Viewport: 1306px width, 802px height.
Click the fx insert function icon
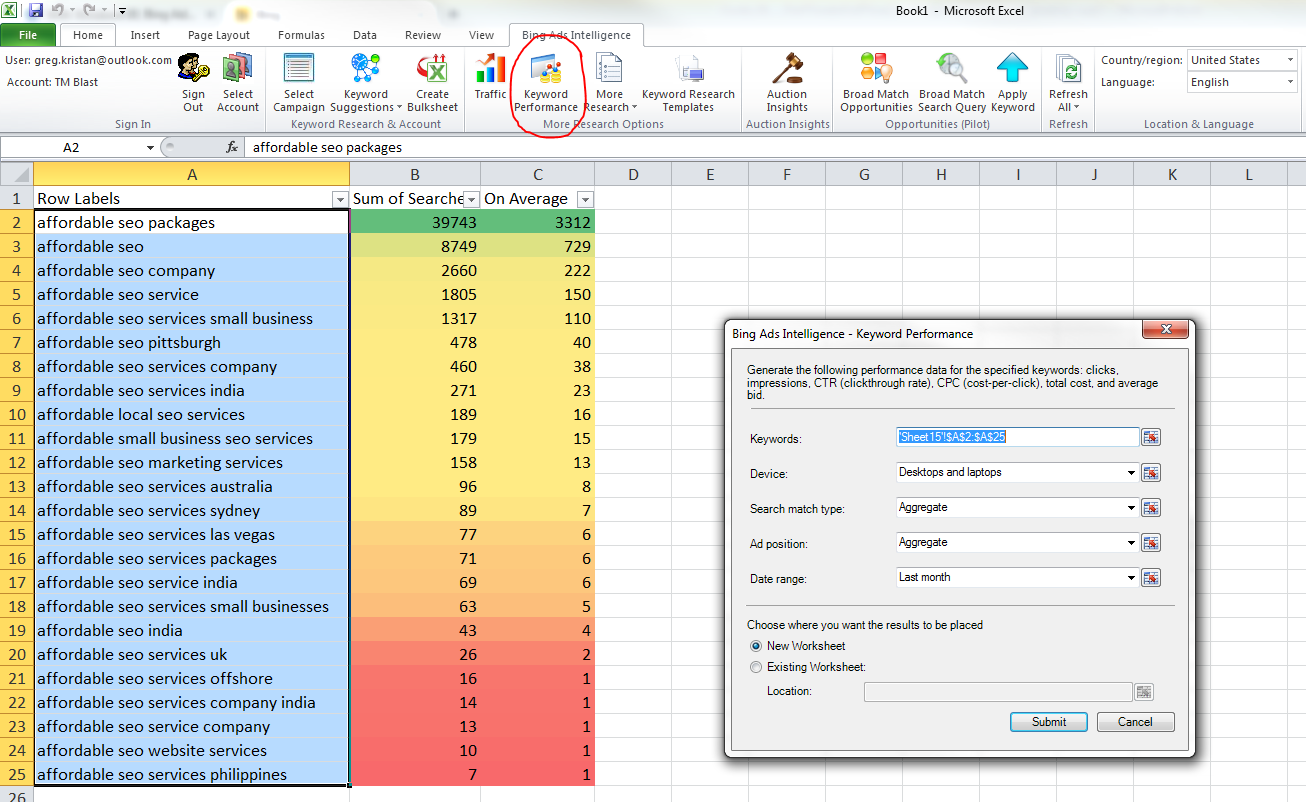tap(232, 147)
